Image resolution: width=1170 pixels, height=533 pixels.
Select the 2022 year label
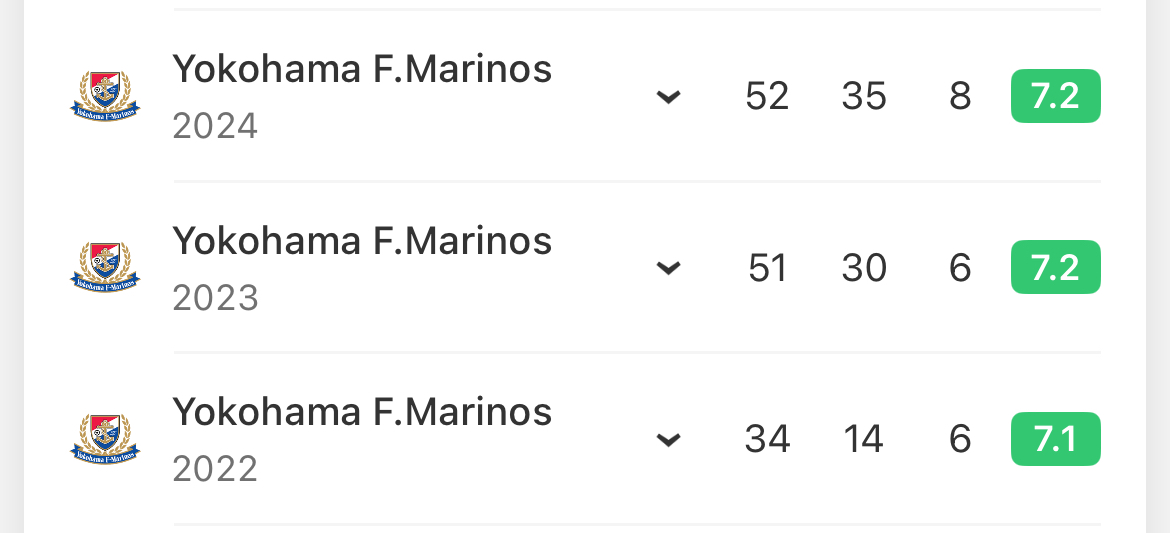click(215, 469)
